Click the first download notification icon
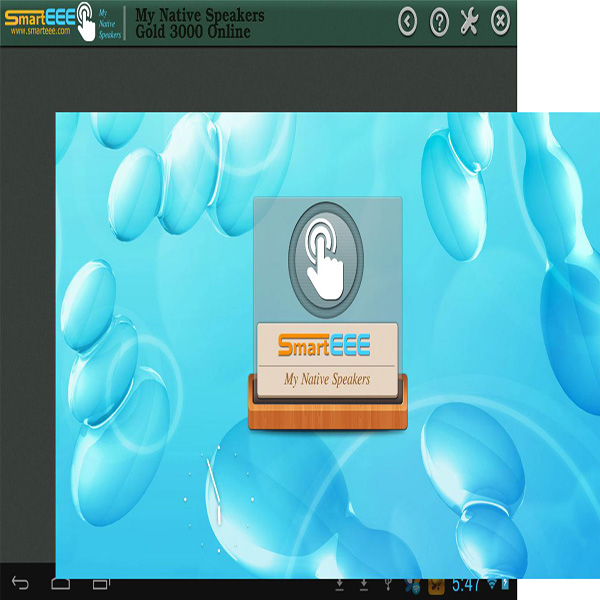 pyautogui.click(x=340, y=584)
